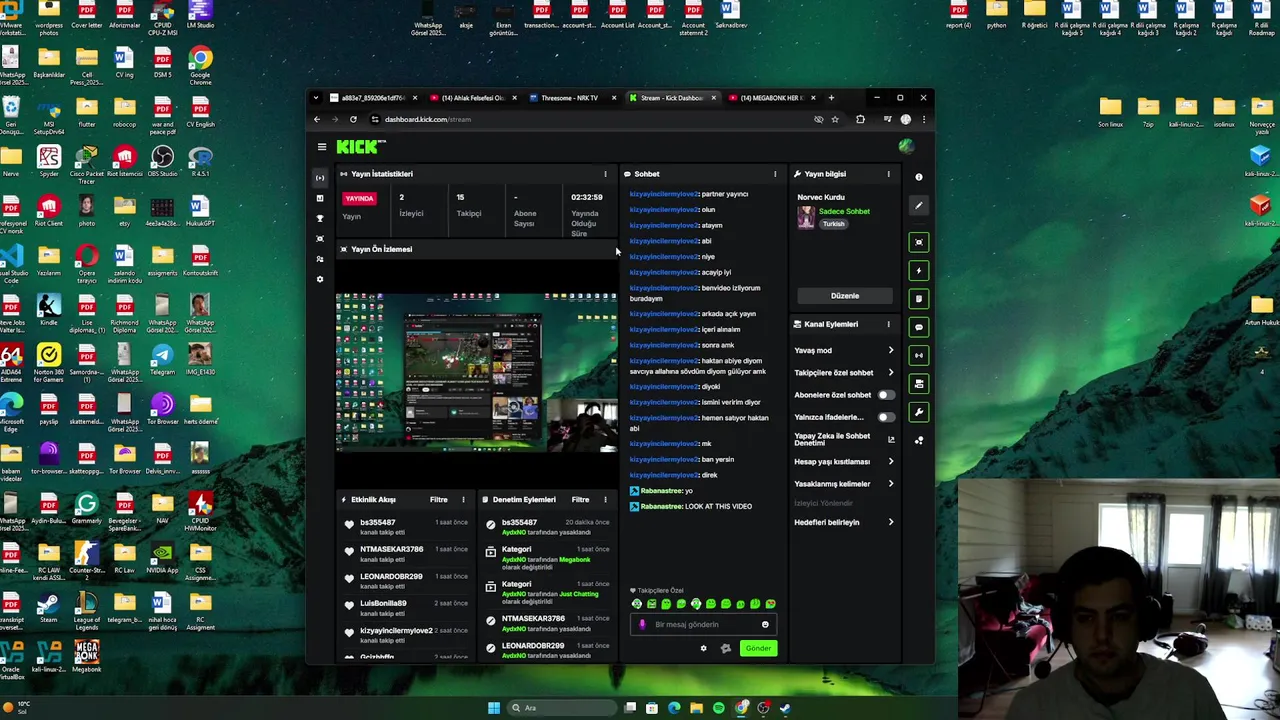Open Filtre in Denetim Eylemleri

[580, 499]
